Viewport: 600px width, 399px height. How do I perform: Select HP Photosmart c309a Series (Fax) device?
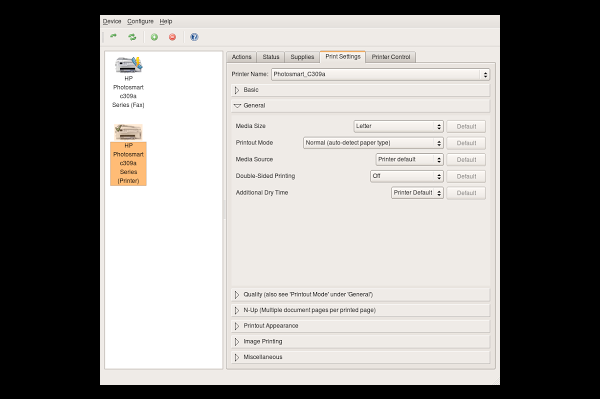[x=128, y=82]
